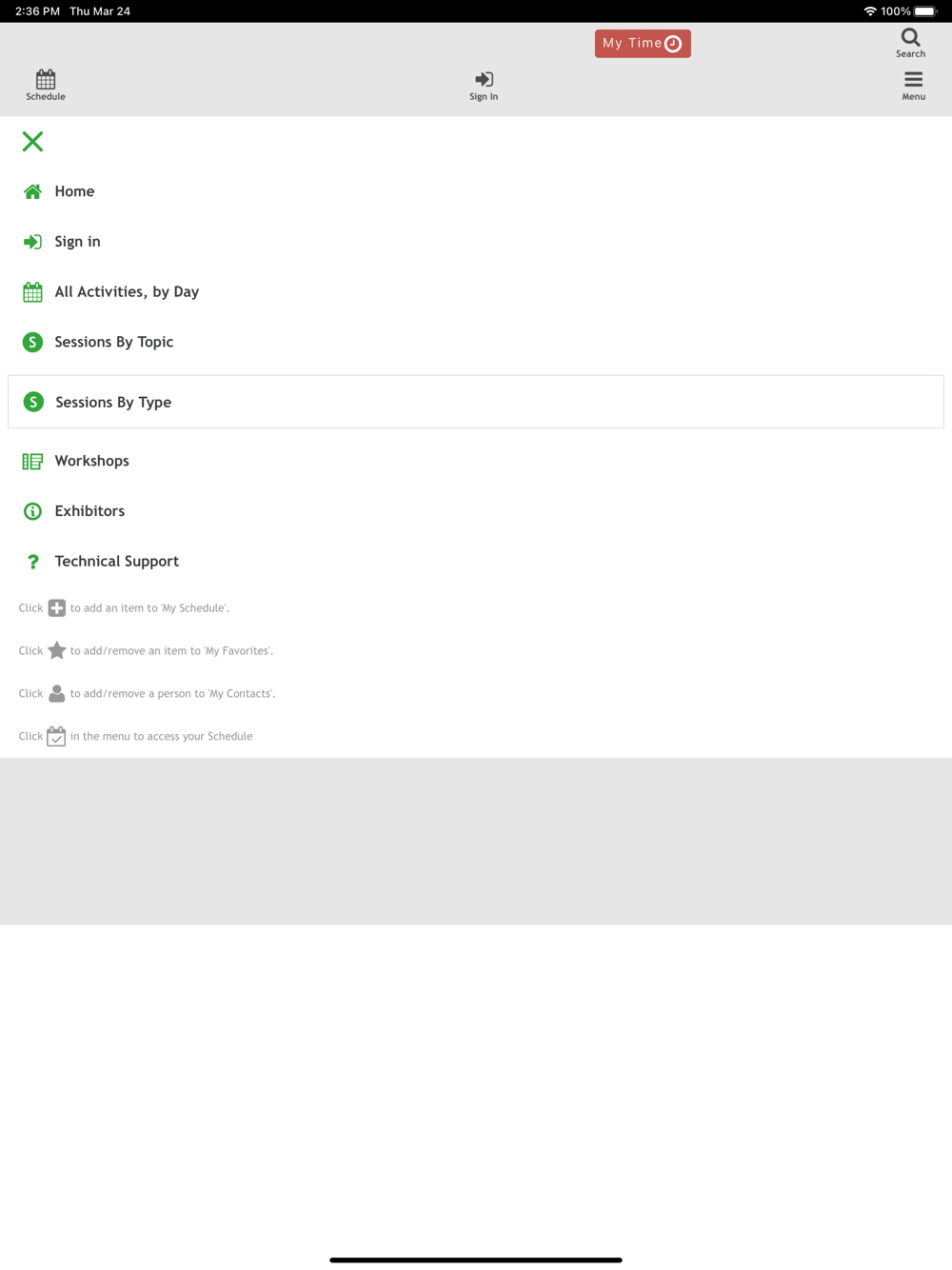Click text "to add/remove a person to 'My Contacts'."

[172, 694]
